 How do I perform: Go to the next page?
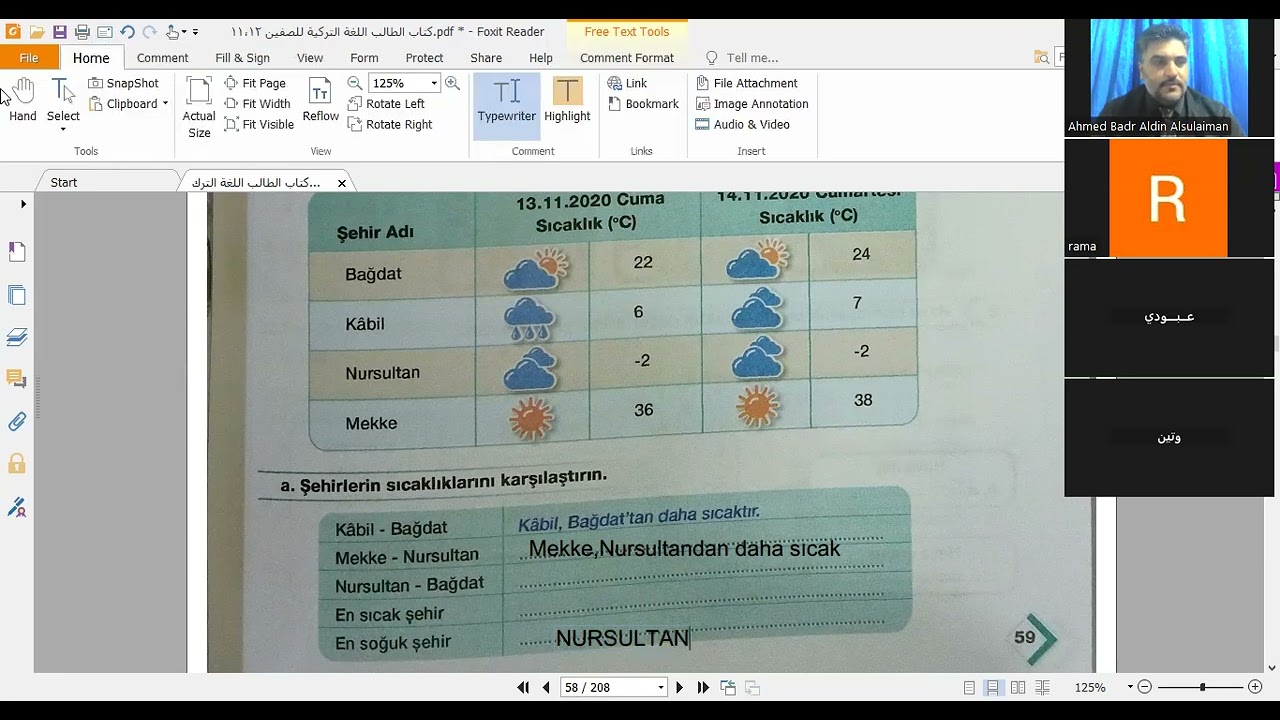click(x=680, y=687)
